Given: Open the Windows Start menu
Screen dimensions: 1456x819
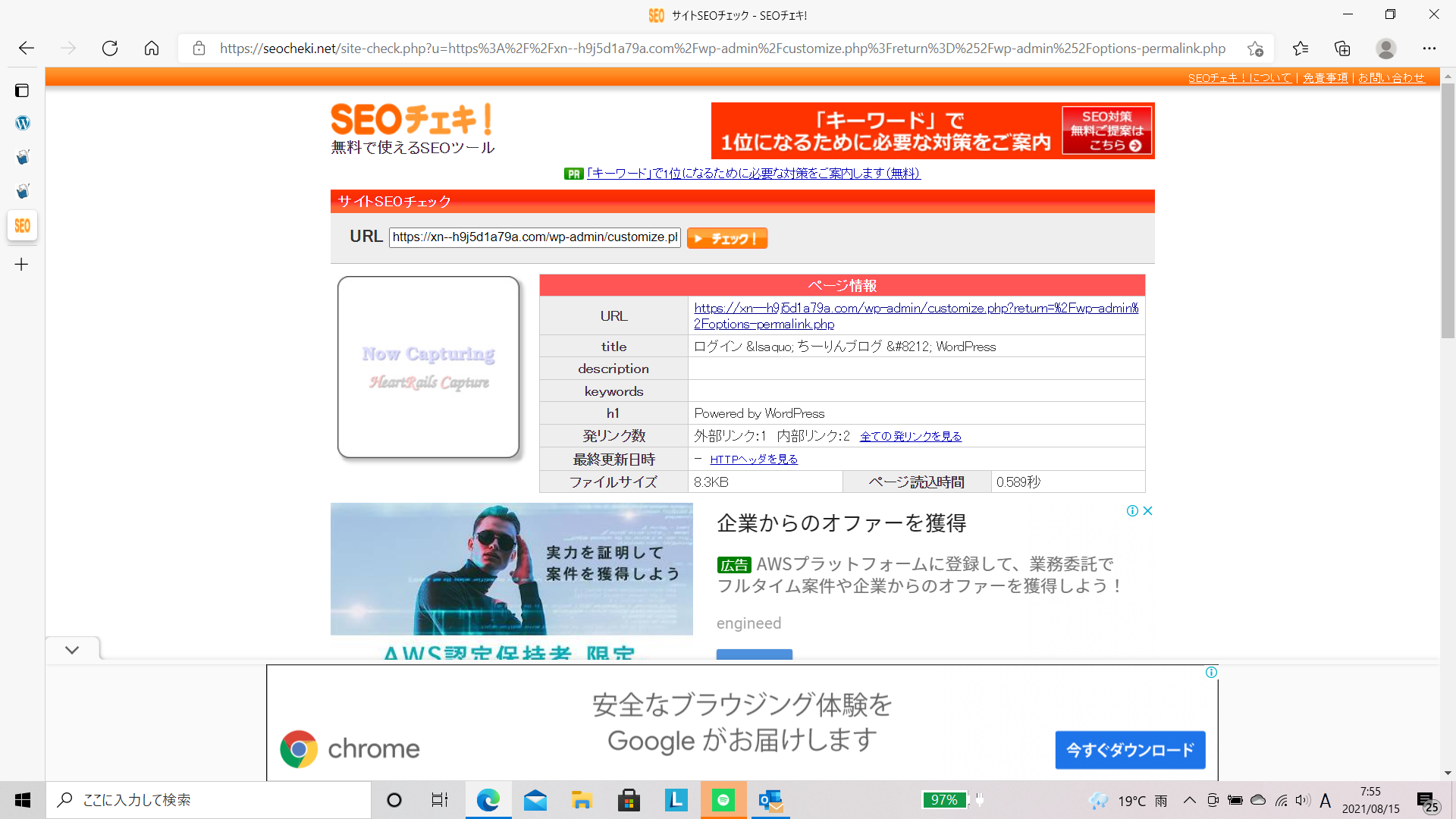Looking at the screenshot, I should (x=23, y=800).
